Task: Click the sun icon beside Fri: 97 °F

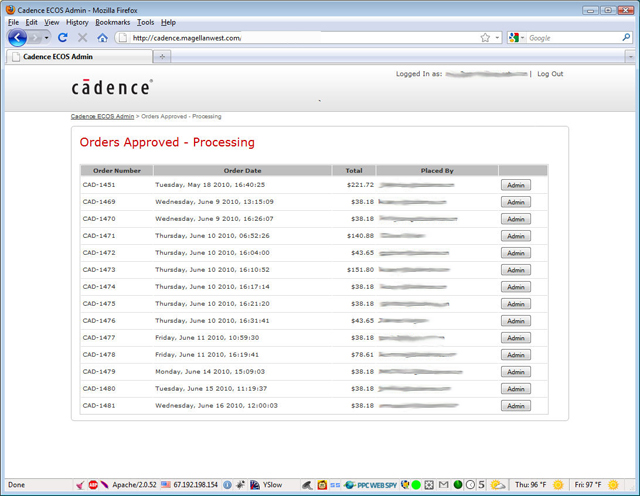Action: pos(613,485)
